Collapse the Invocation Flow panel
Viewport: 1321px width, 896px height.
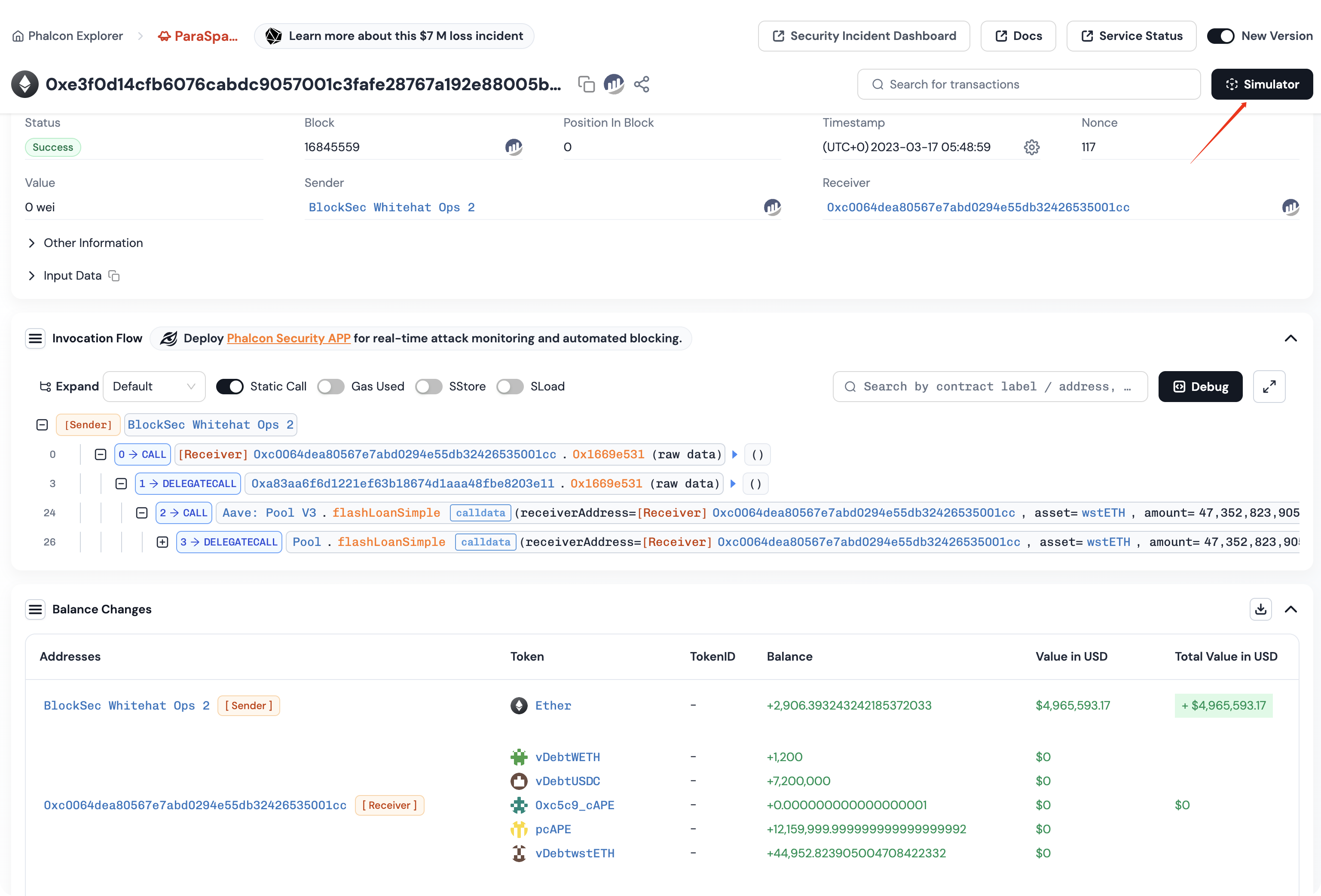[1290, 338]
